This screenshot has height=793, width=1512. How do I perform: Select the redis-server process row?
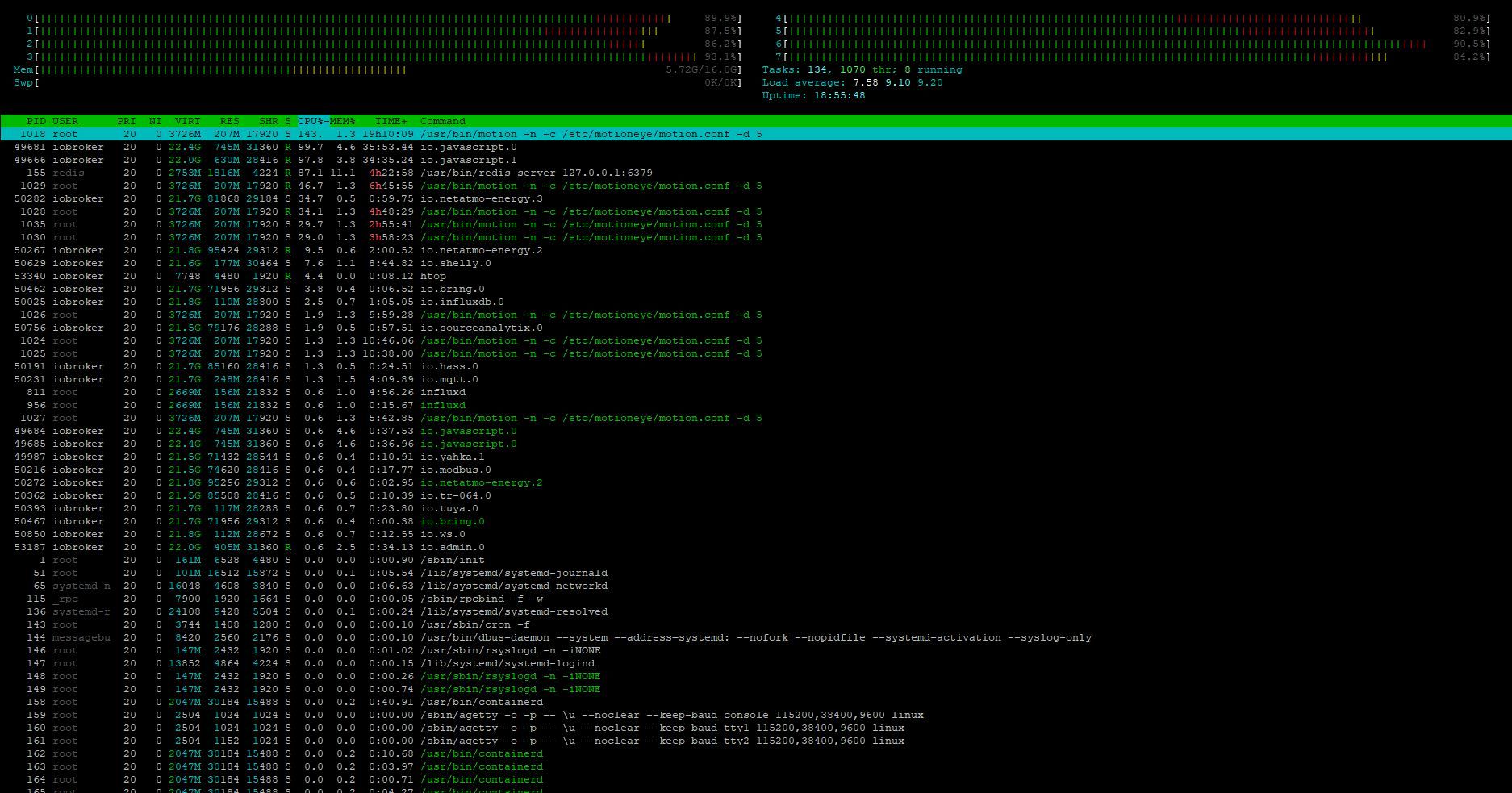(x=756, y=173)
